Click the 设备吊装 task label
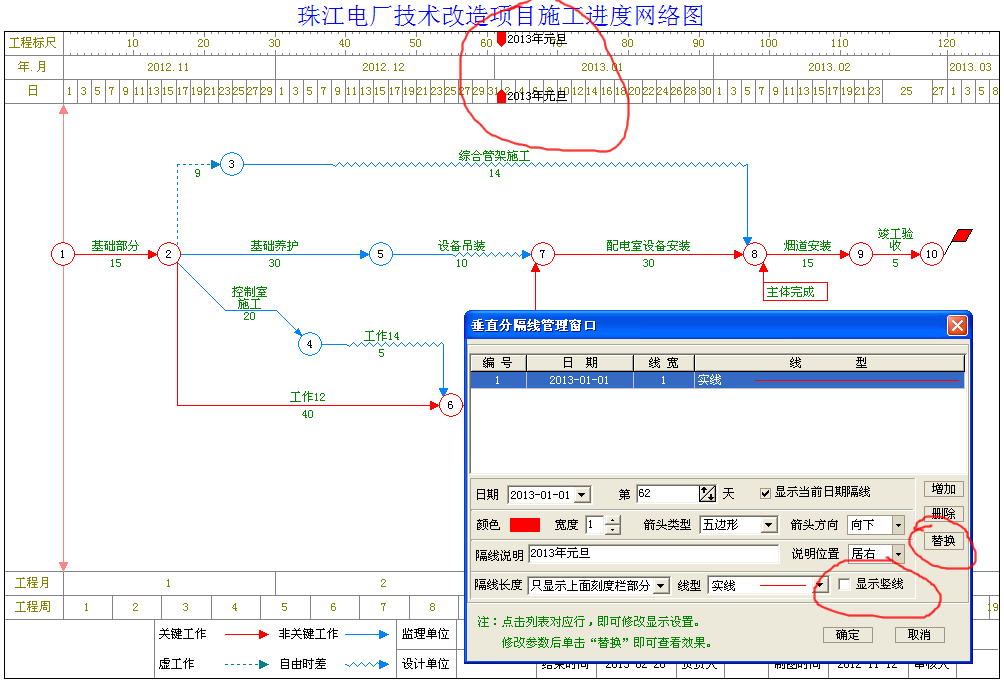 pyautogui.click(x=462, y=246)
